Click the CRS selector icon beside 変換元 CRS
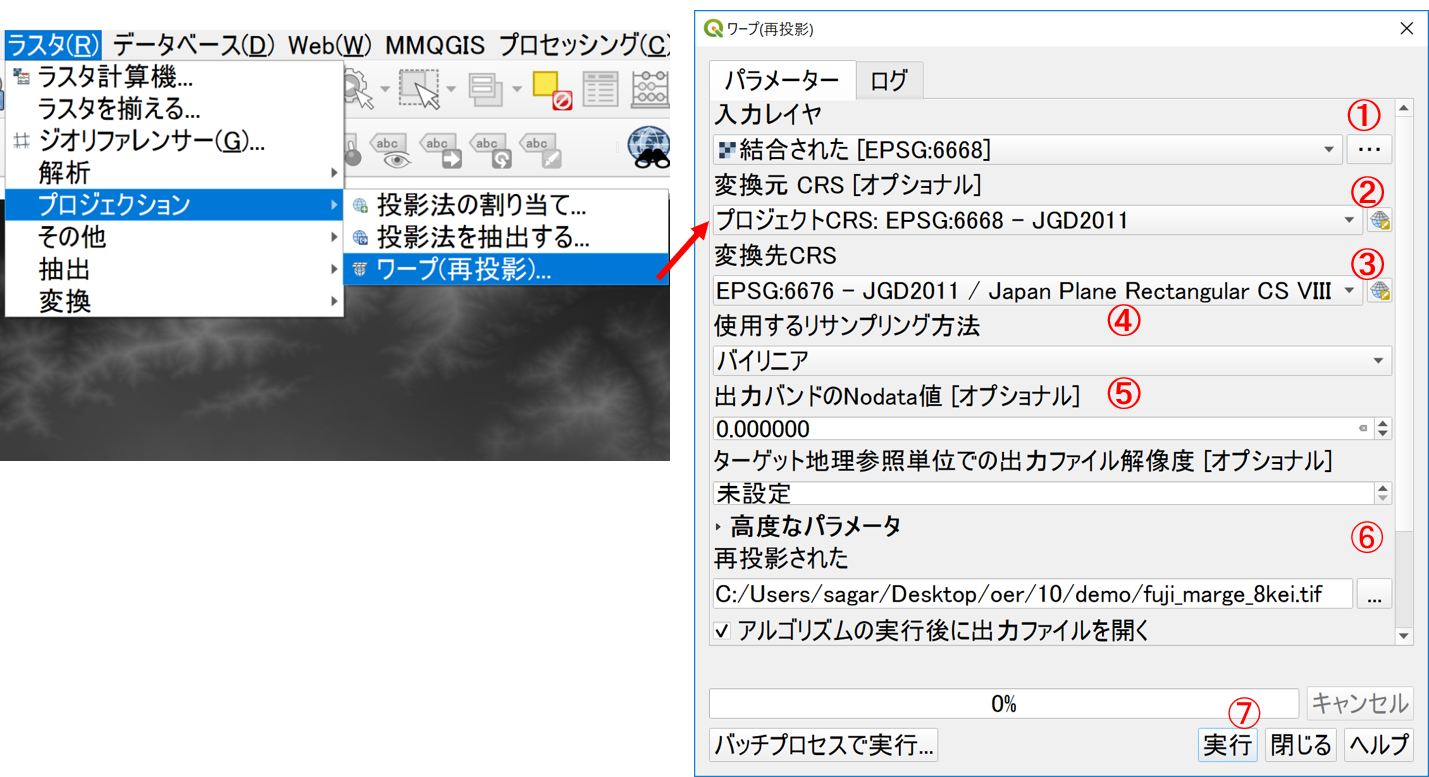Screen dimensions: 1429x777 point(1380,220)
